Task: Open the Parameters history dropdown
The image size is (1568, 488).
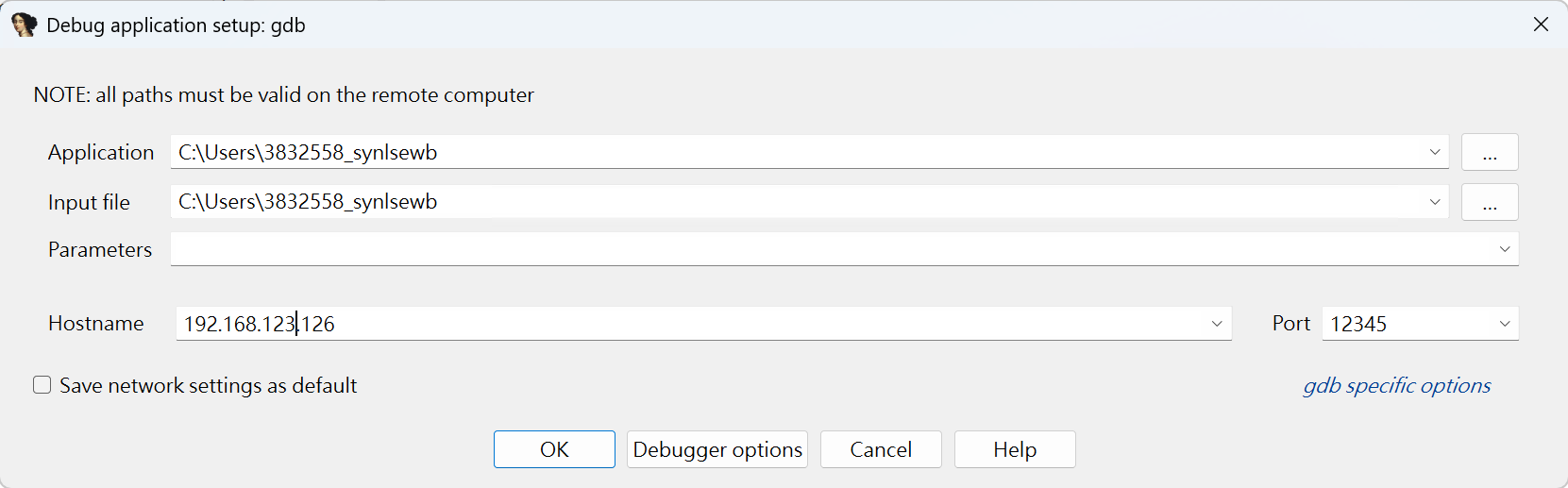Action: pos(1504,249)
